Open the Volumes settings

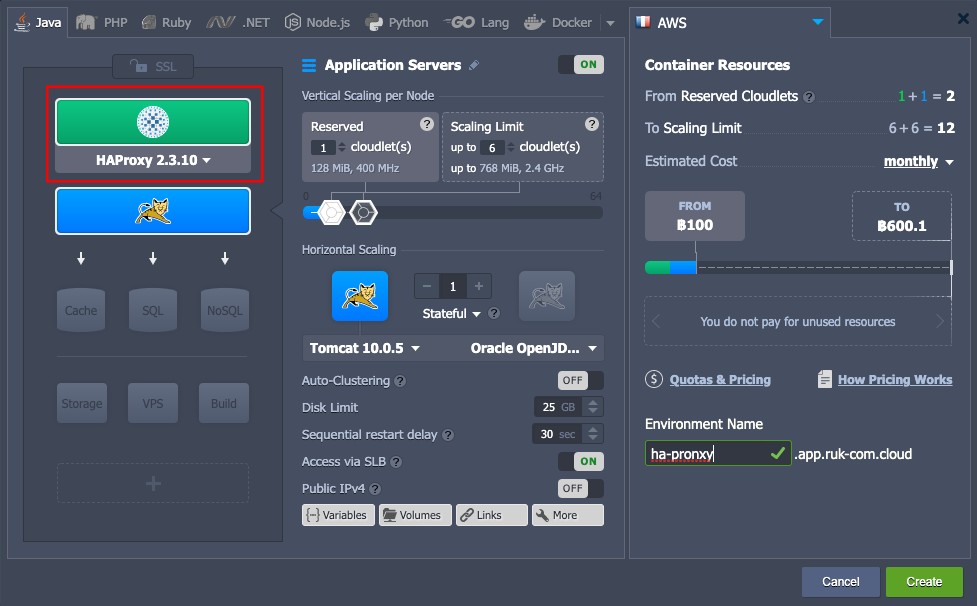pyautogui.click(x=415, y=515)
